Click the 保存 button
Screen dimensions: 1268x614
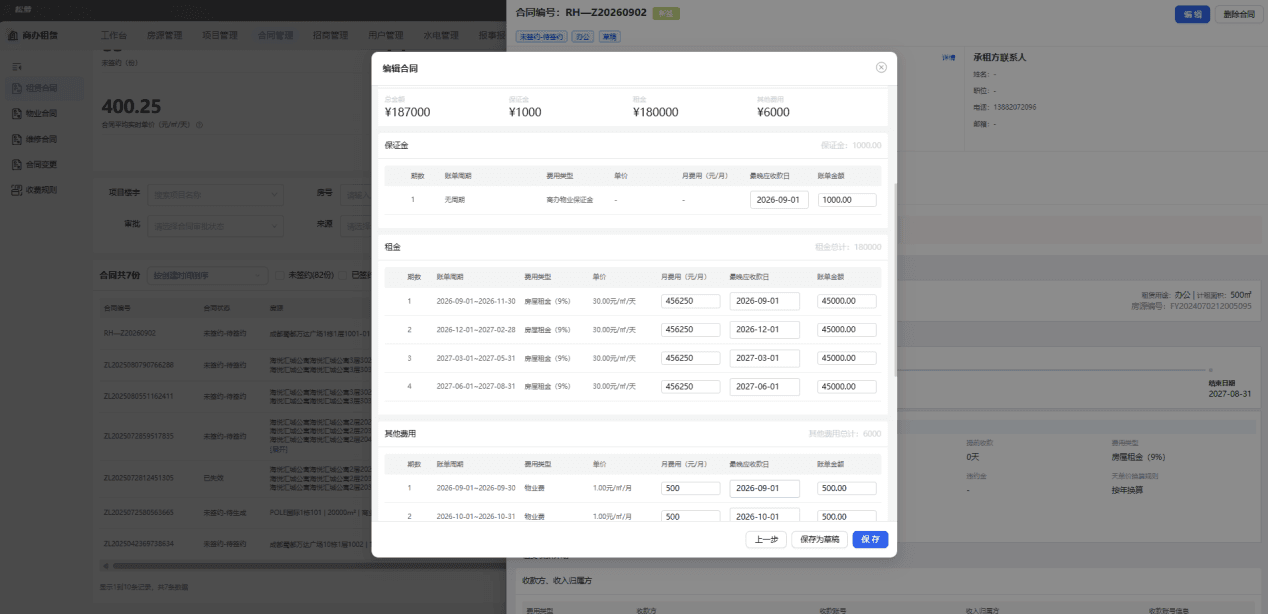[x=870, y=539]
